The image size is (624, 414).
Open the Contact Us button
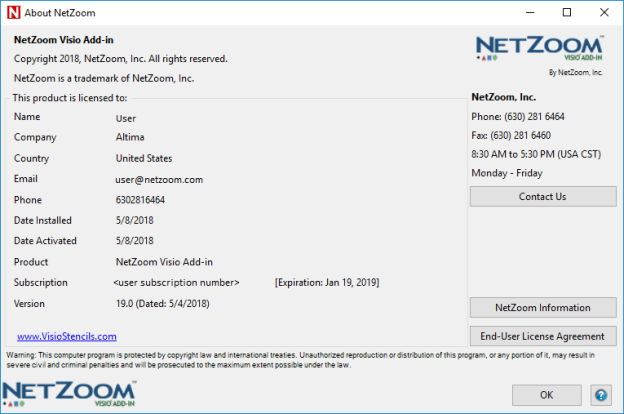[543, 197]
